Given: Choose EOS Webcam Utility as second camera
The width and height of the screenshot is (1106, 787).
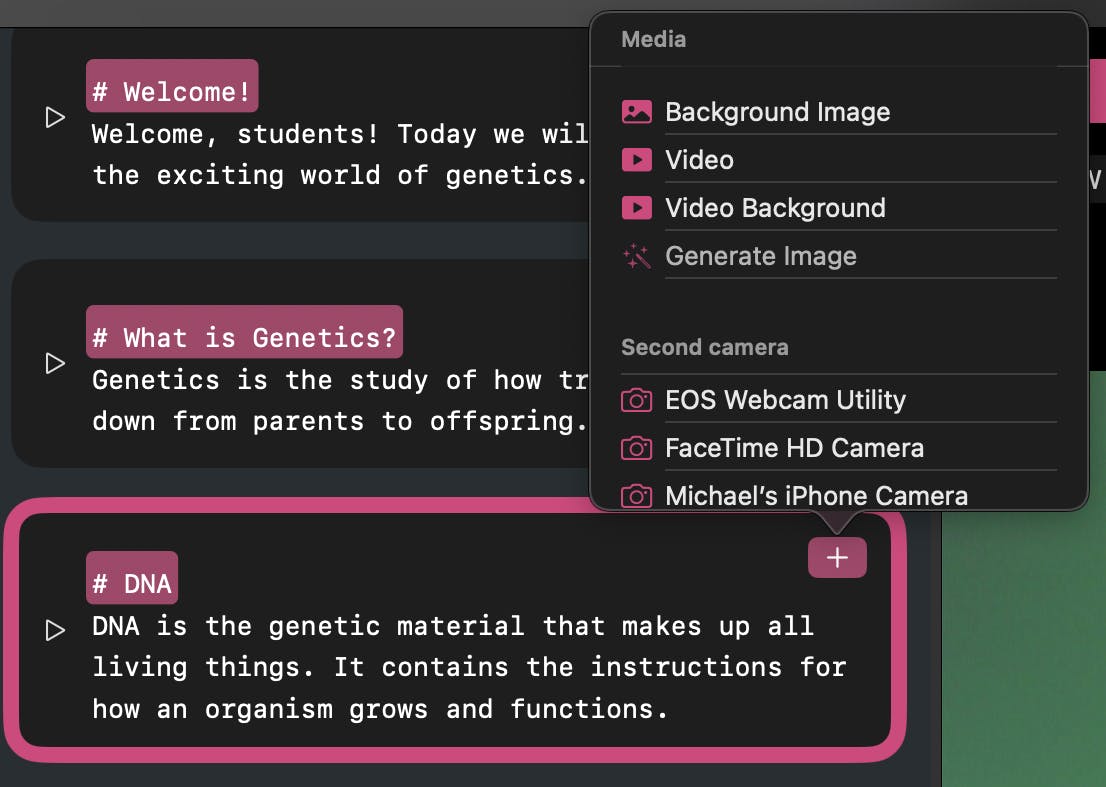Looking at the screenshot, I should 785,400.
